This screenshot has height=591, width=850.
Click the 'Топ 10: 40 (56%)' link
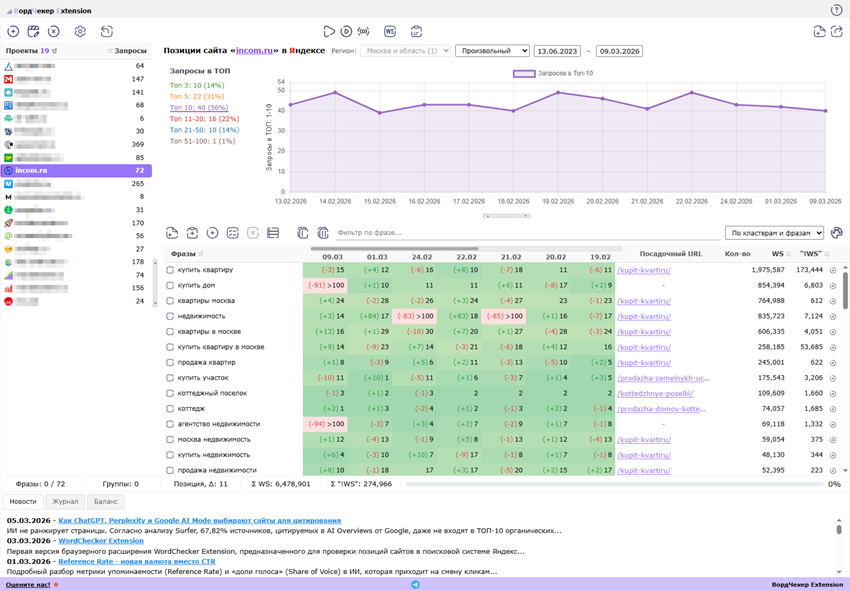(199, 108)
